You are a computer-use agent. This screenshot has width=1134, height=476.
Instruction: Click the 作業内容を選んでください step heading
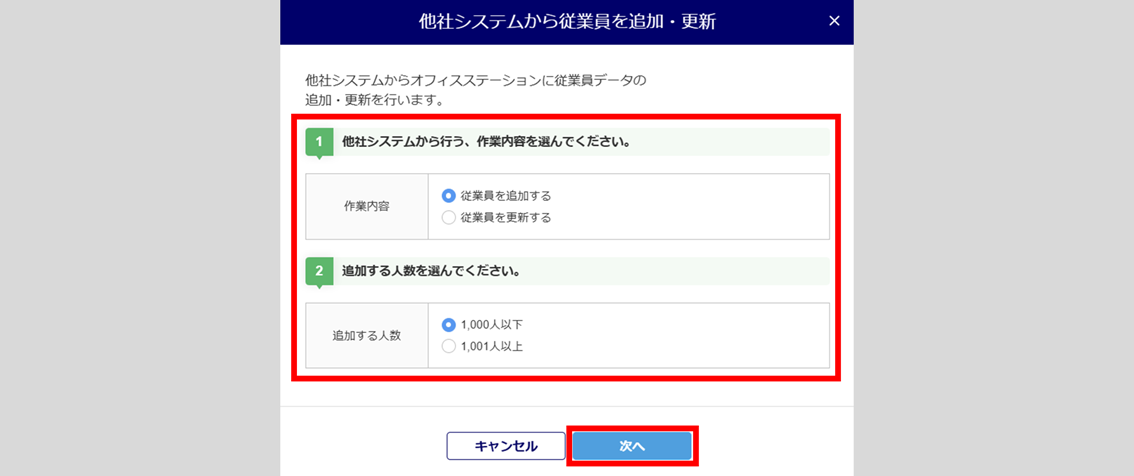(486, 142)
